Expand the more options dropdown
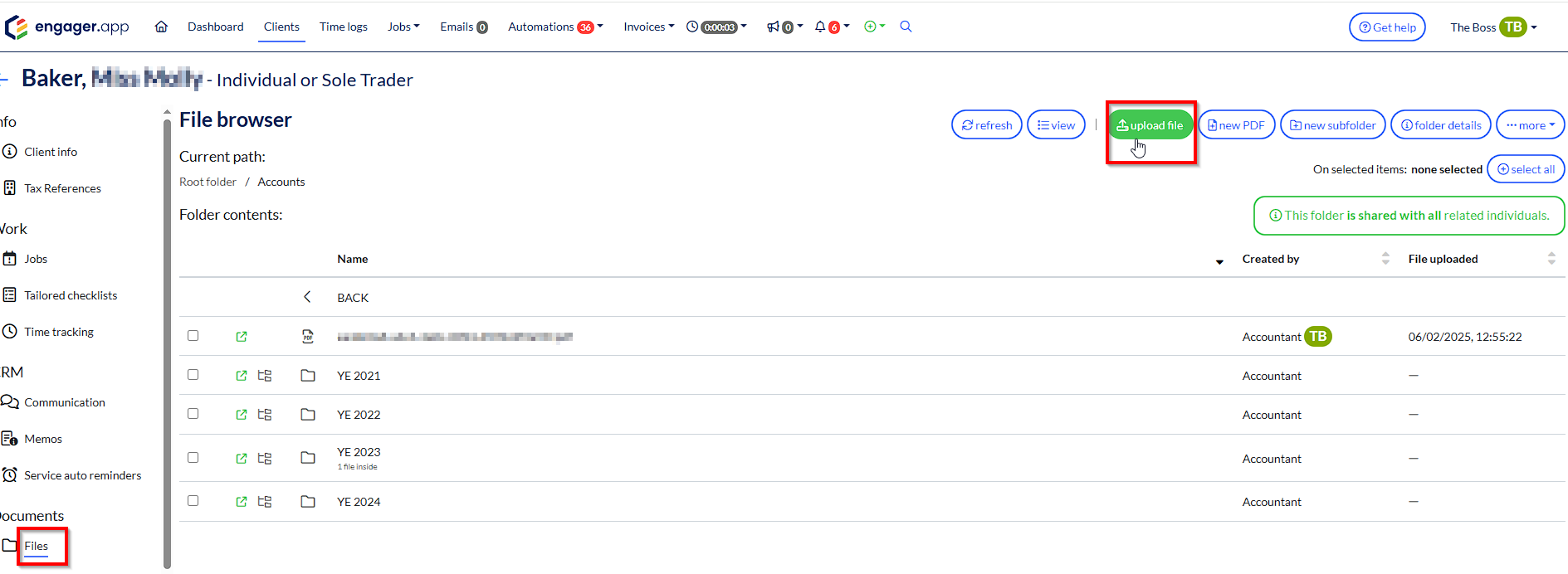The image size is (1568, 574). tap(1530, 125)
